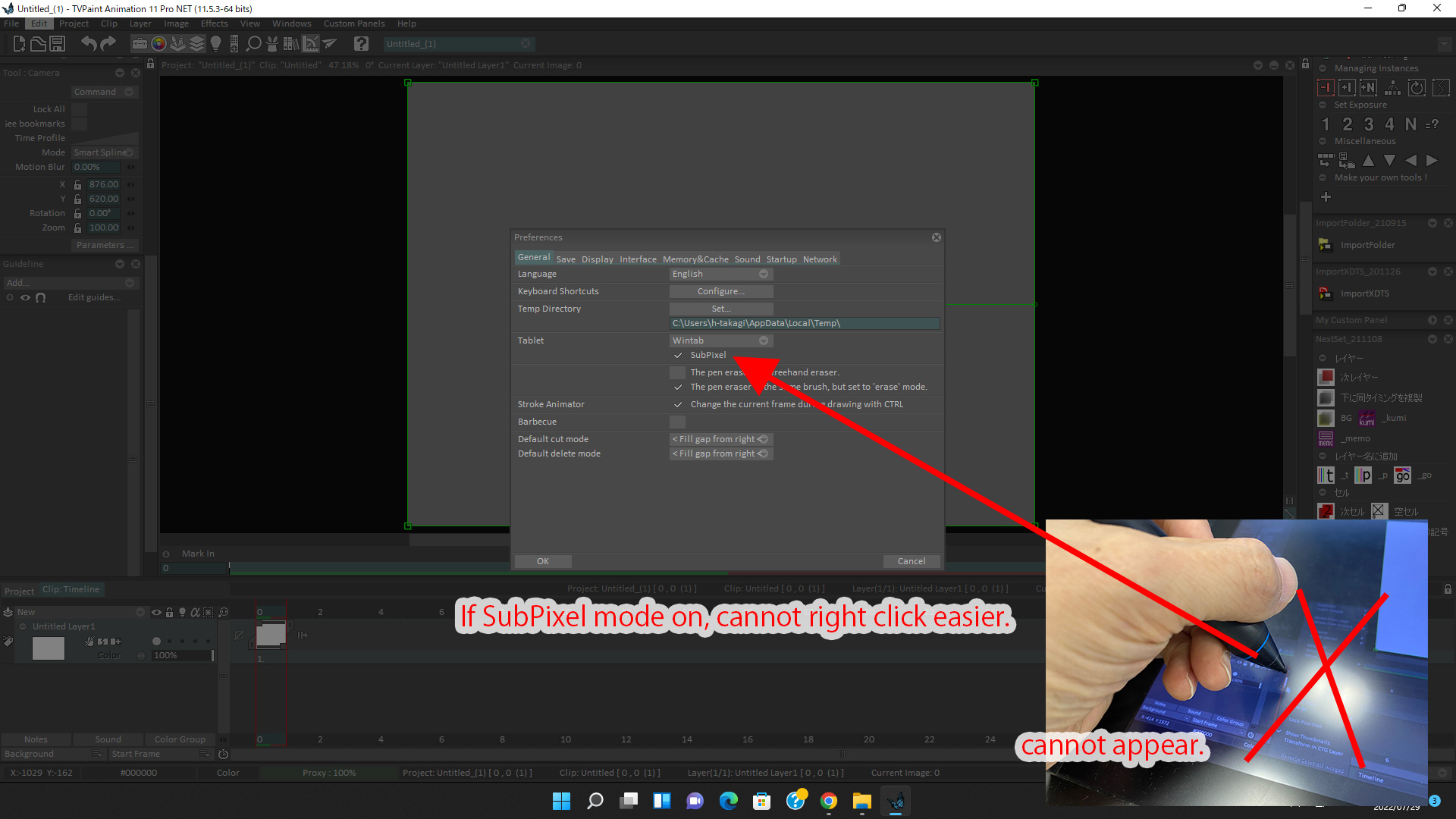
Task: Open the Default cut mode dropdown
Action: tap(721, 440)
